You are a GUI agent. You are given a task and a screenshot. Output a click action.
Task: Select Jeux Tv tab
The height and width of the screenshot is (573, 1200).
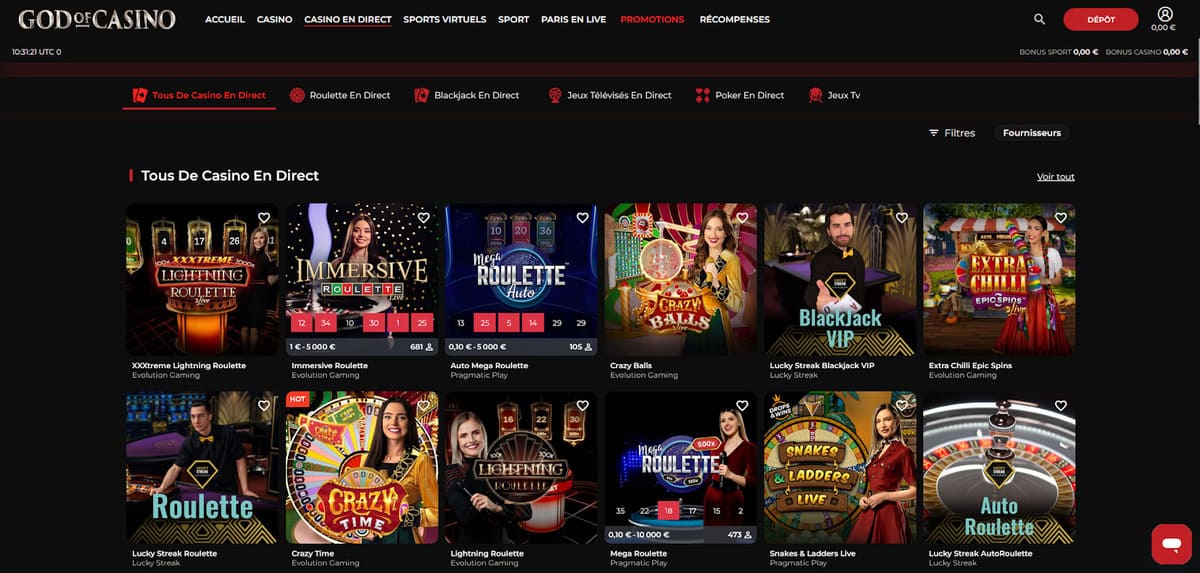point(834,95)
